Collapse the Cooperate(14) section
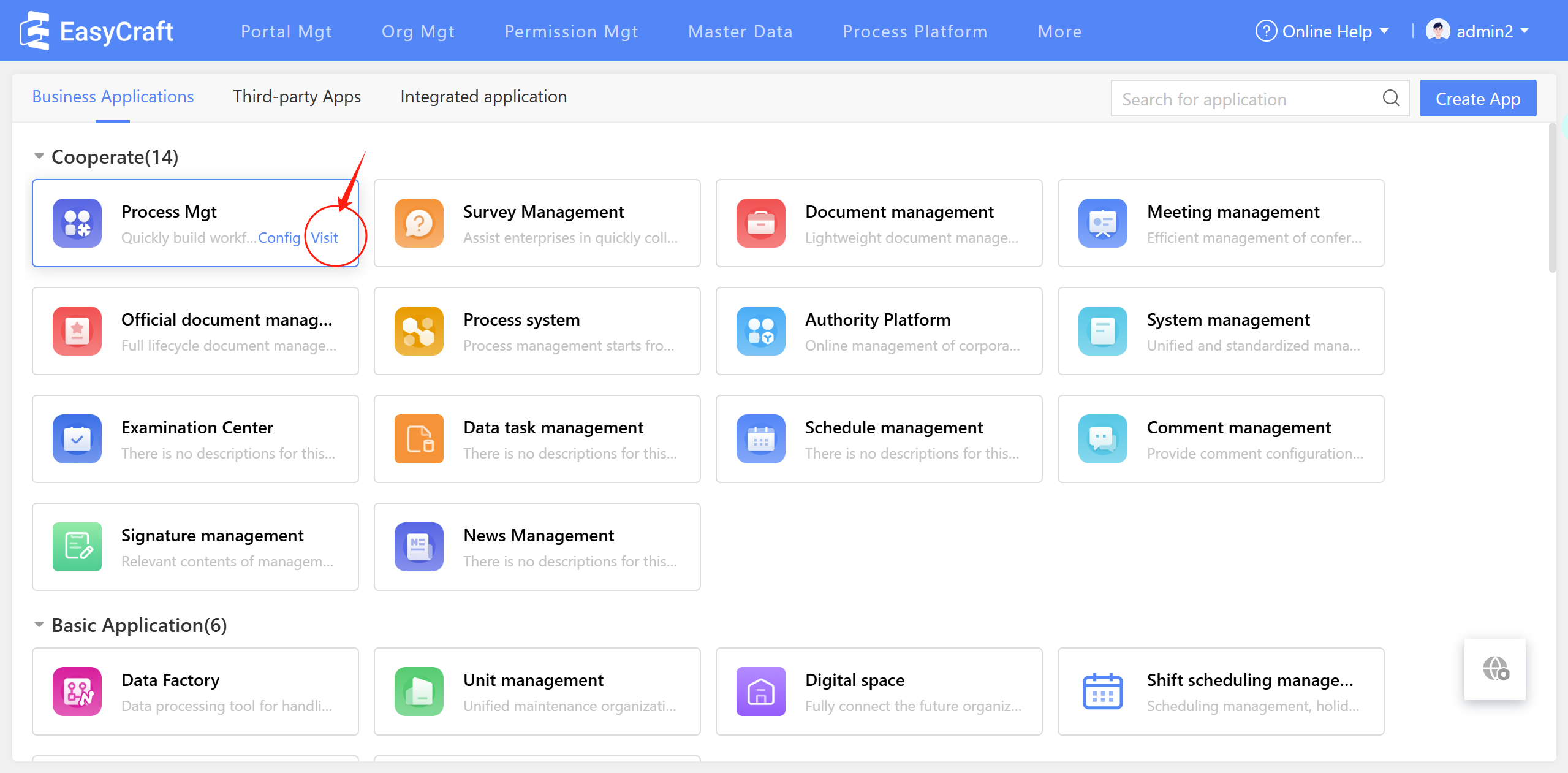 click(39, 156)
